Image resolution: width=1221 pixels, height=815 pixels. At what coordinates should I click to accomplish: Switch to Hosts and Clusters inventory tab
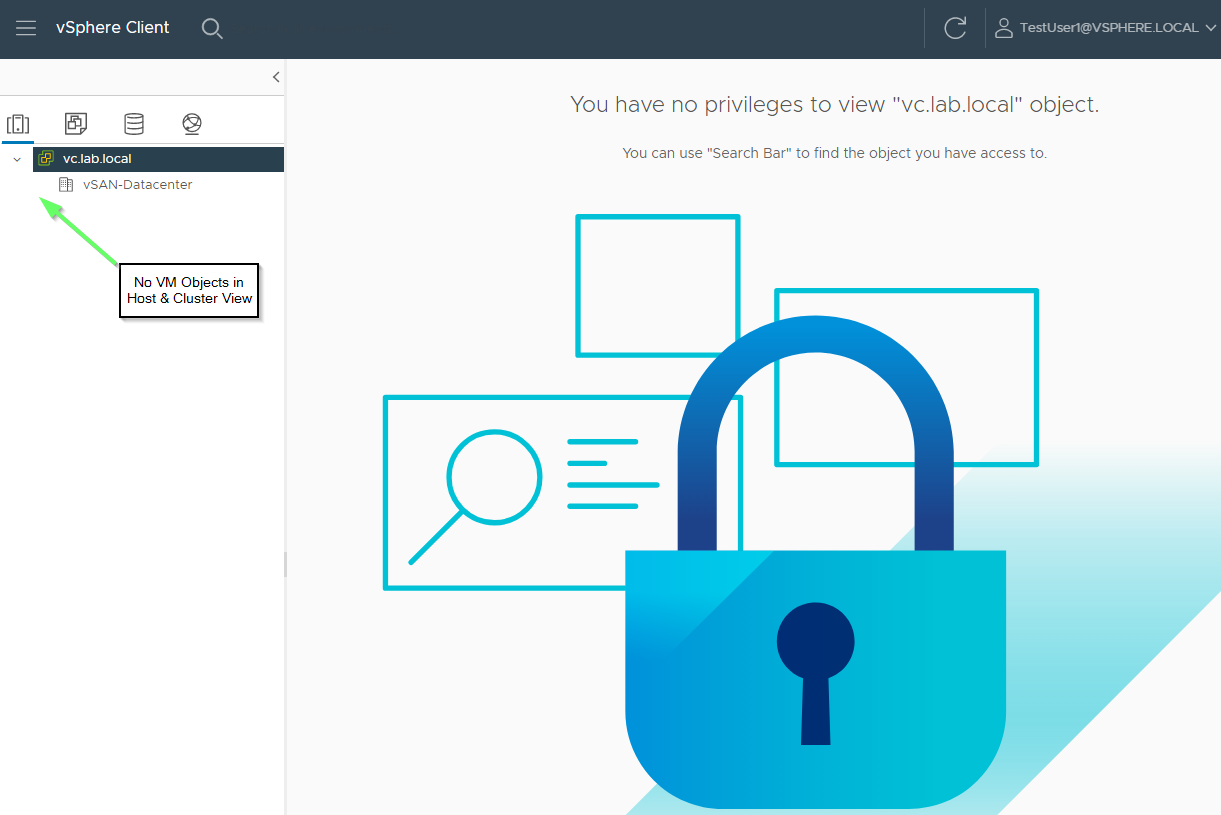18,124
